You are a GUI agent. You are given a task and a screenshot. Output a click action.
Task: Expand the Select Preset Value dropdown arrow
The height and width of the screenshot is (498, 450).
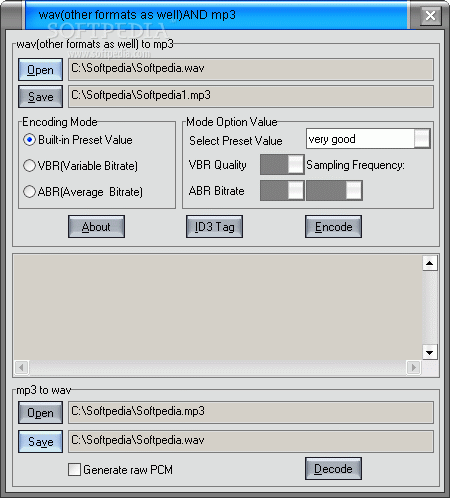(422, 139)
